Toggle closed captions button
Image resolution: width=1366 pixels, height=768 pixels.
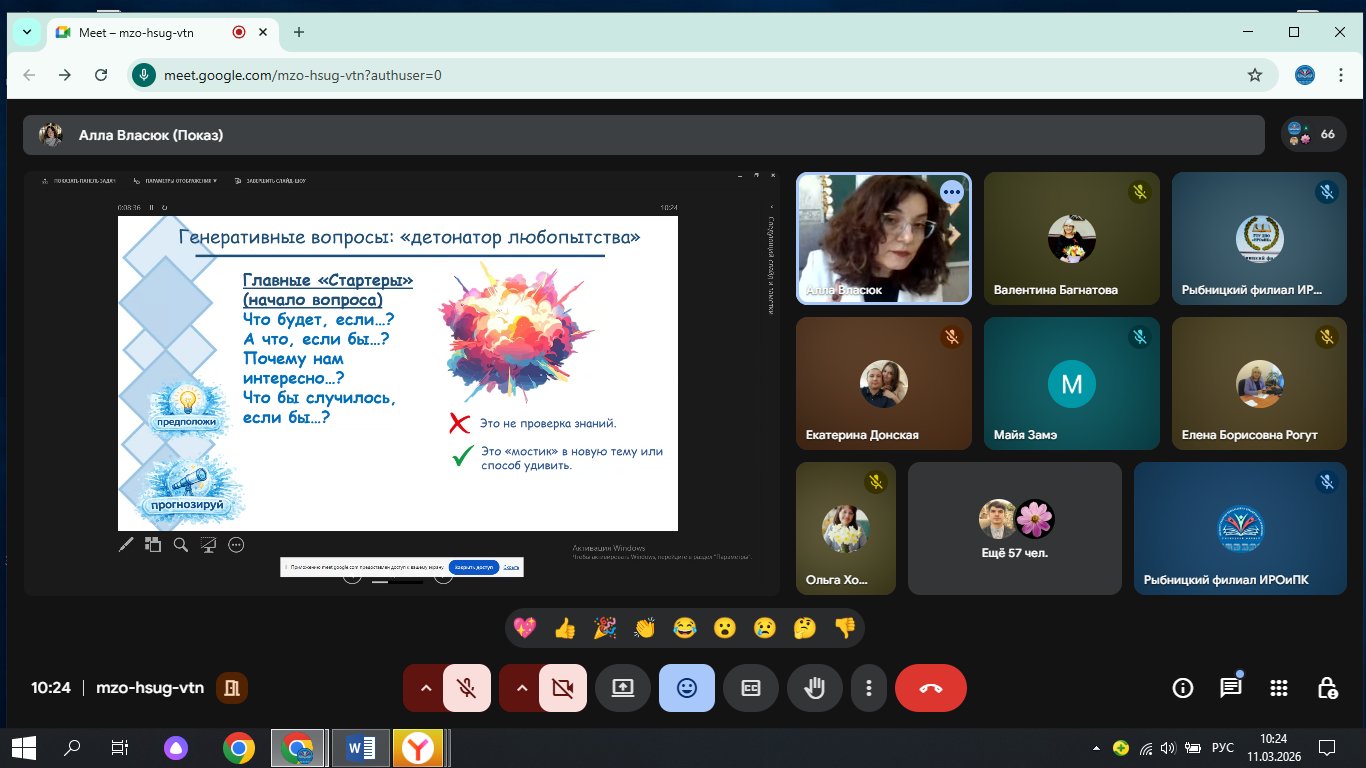[751, 688]
